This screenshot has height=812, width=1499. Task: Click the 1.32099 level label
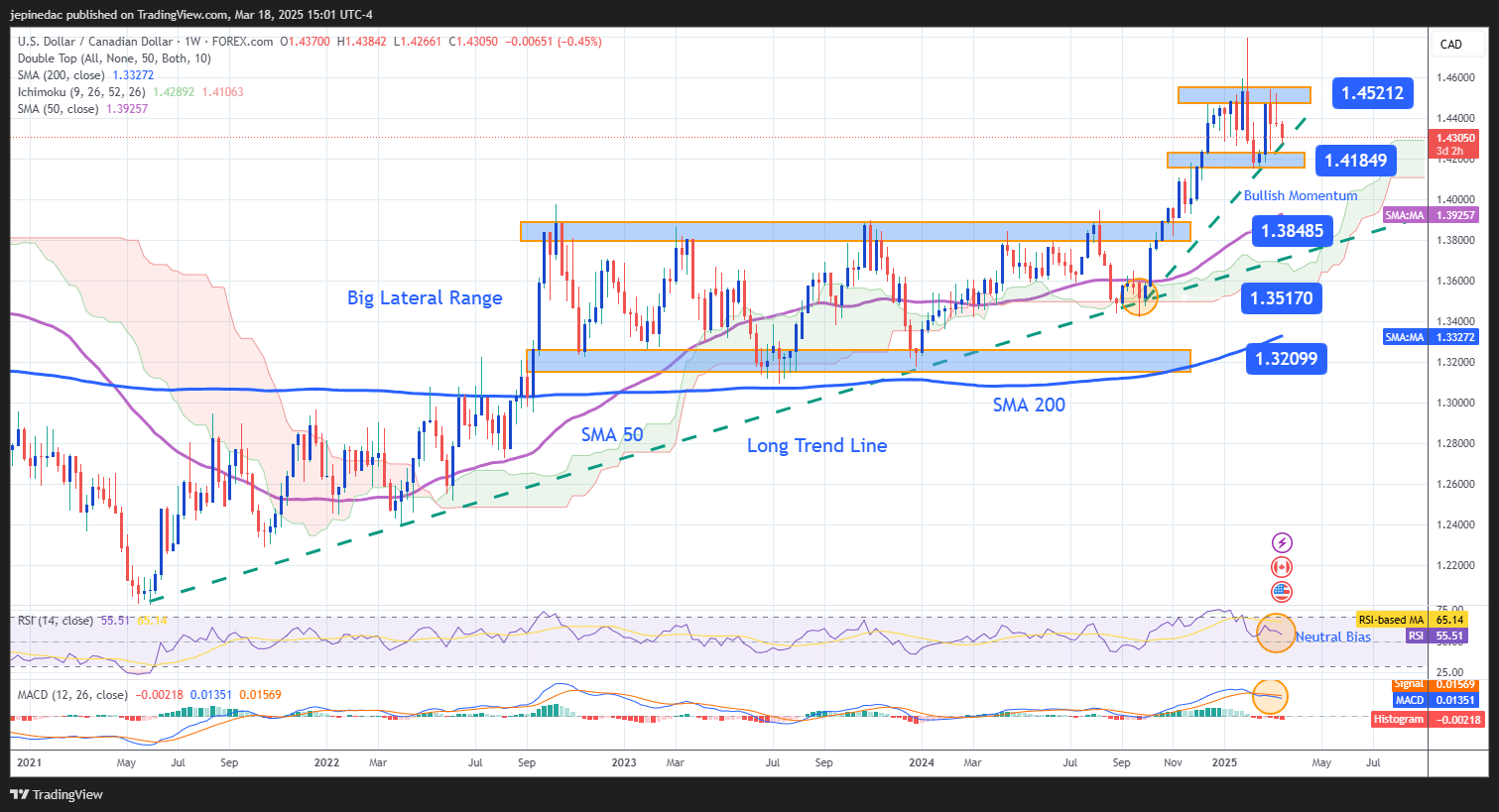click(x=1286, y=359)
